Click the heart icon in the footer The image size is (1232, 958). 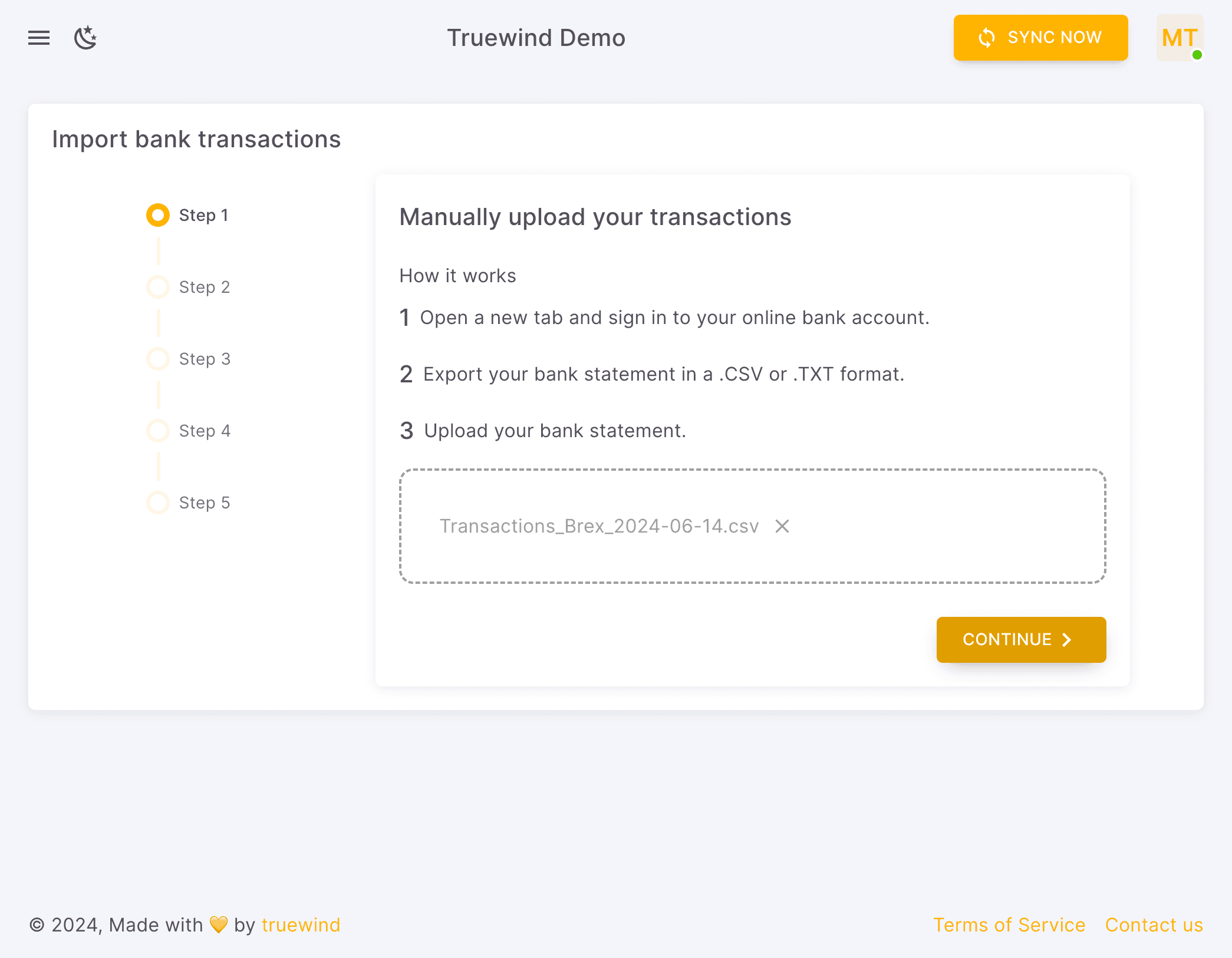[x=218, y=924]
